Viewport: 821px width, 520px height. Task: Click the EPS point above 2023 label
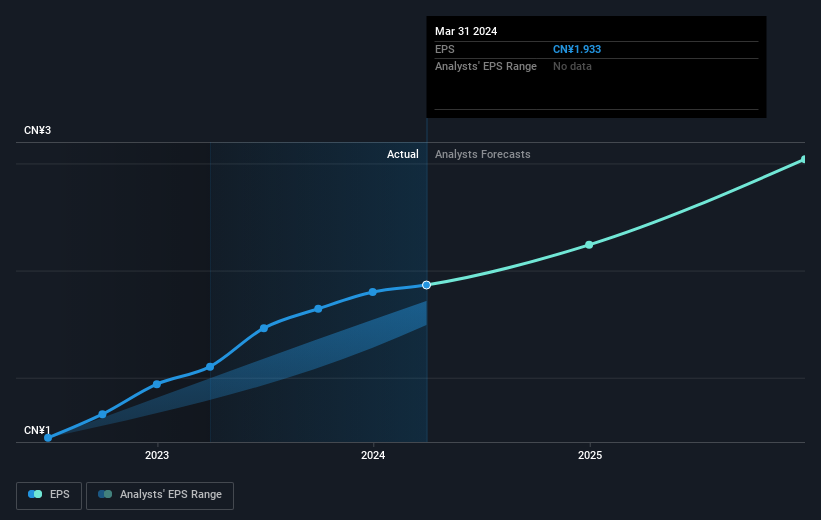(157, 384)
